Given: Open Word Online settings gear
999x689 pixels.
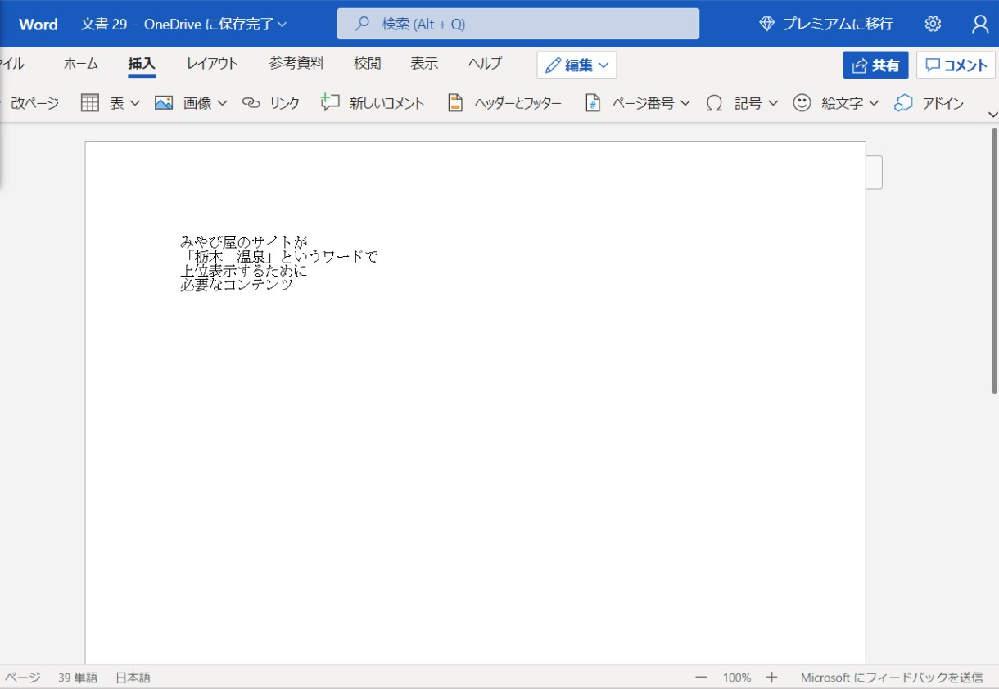Looking at the screenshot, I should [x=932, y=23].
